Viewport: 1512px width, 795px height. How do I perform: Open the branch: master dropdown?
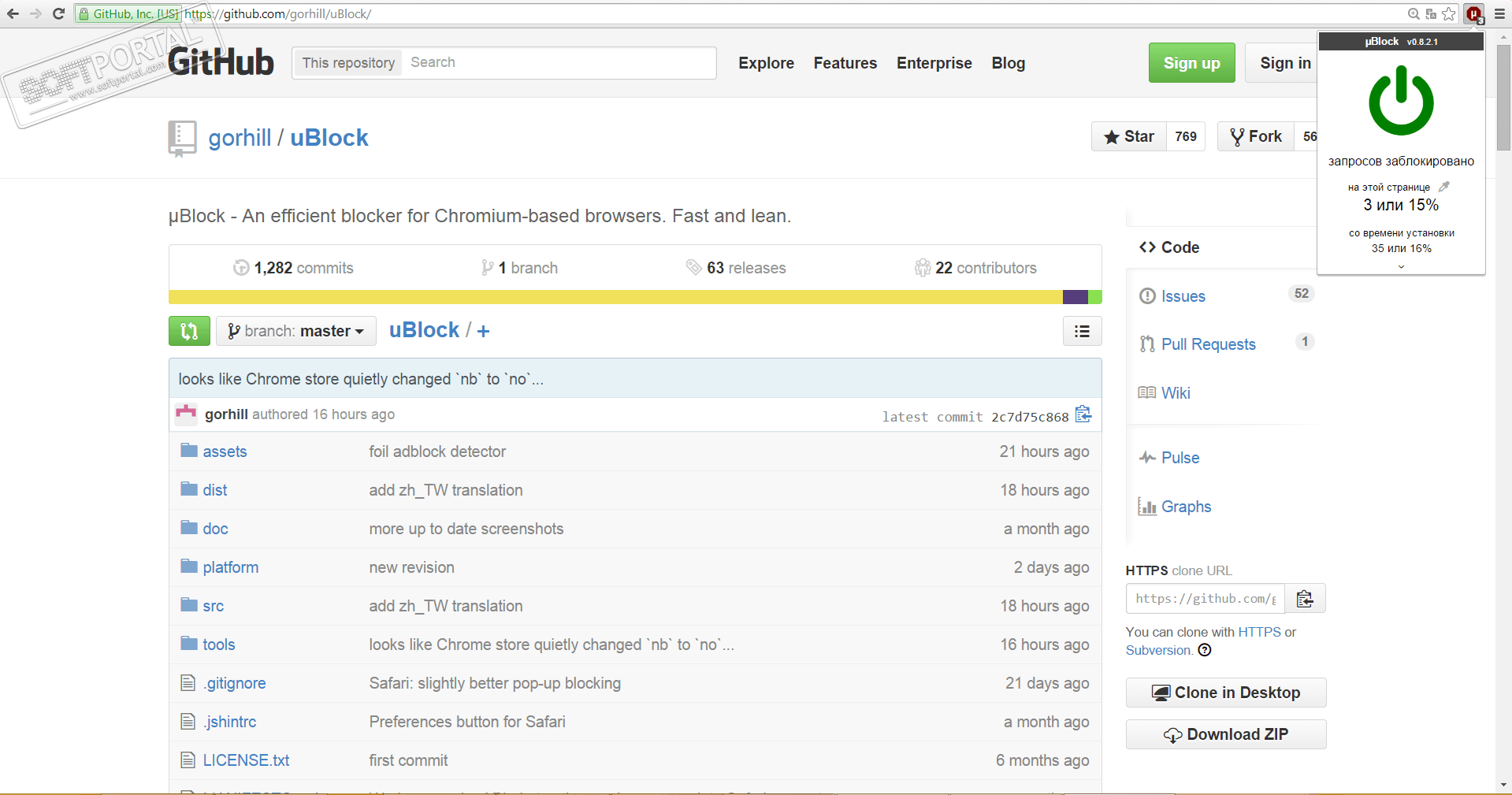(x=296, y=331)
